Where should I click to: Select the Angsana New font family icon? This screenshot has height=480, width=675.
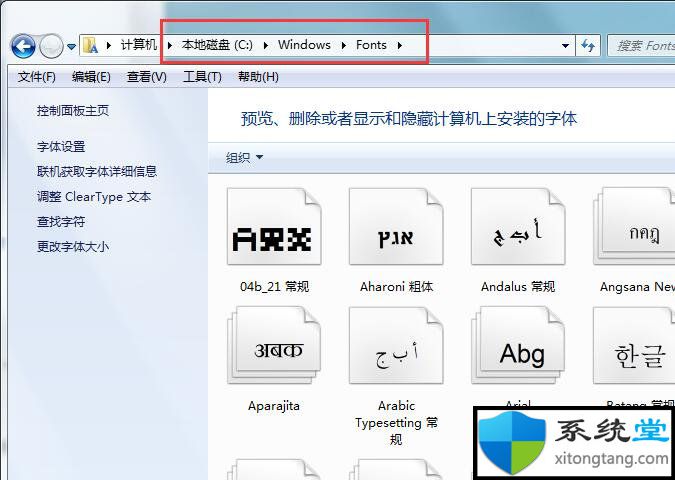[634, 227]
